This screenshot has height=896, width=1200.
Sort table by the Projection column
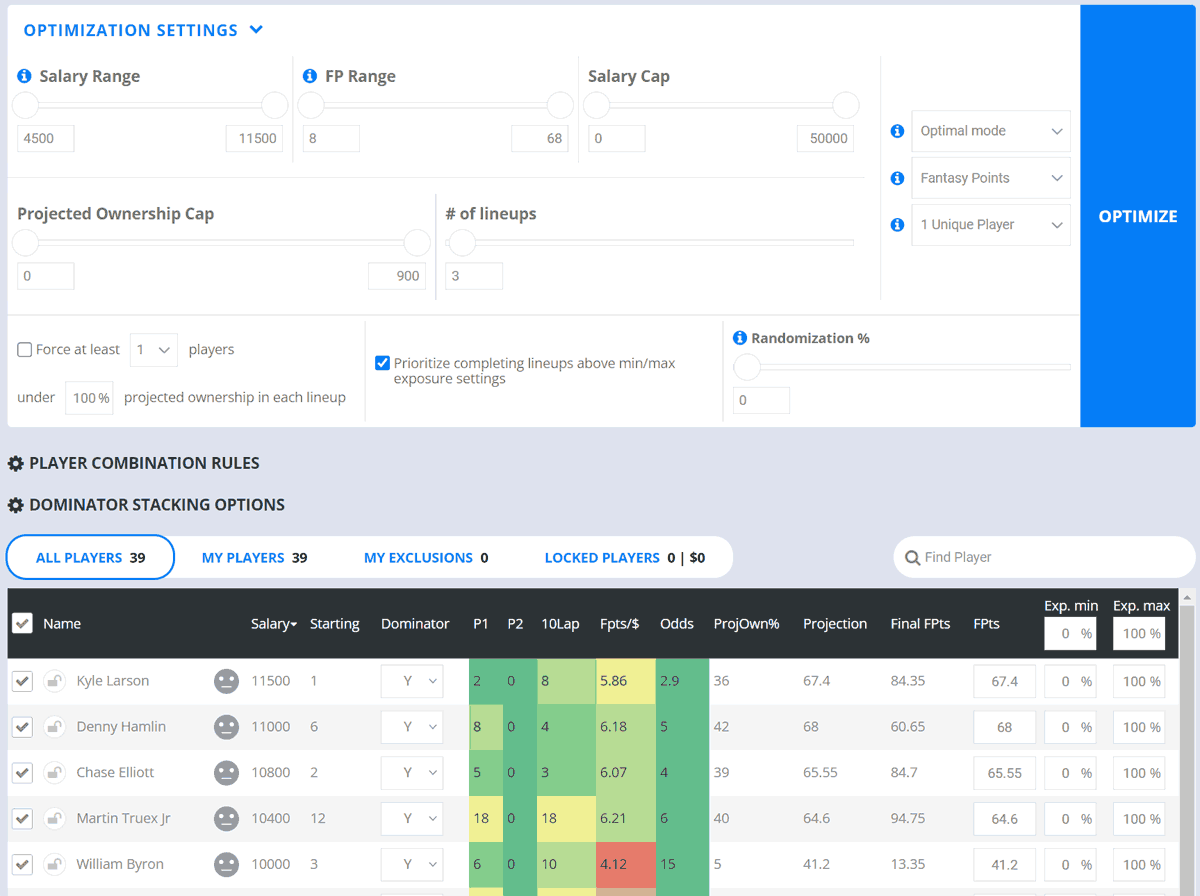point(835,624)
